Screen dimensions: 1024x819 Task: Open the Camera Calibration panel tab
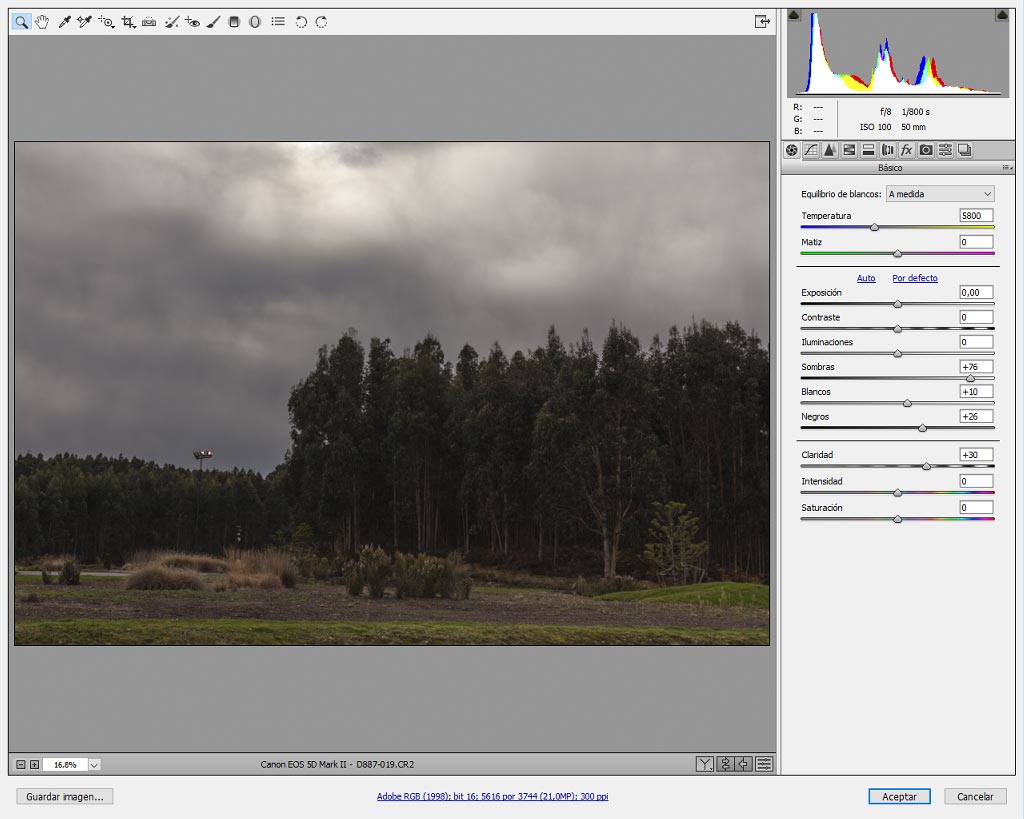(x=926, y=150)
